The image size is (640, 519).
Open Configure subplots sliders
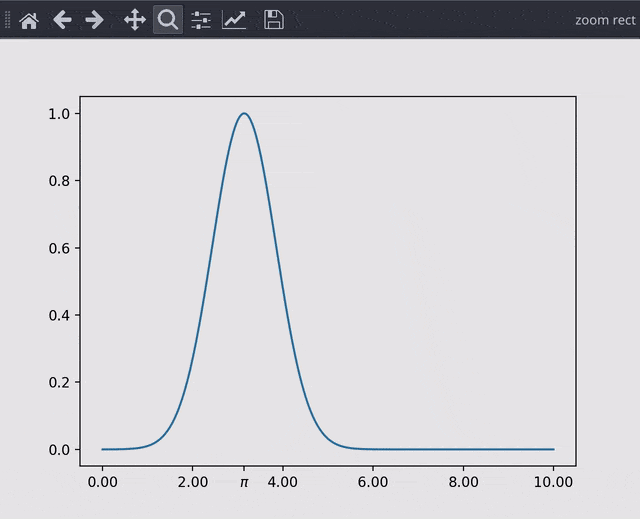(x=201, y=20)
